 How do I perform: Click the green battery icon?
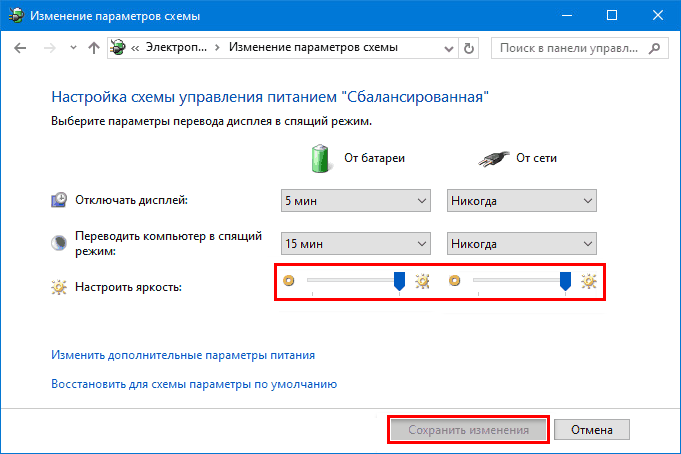click(321, 159)
